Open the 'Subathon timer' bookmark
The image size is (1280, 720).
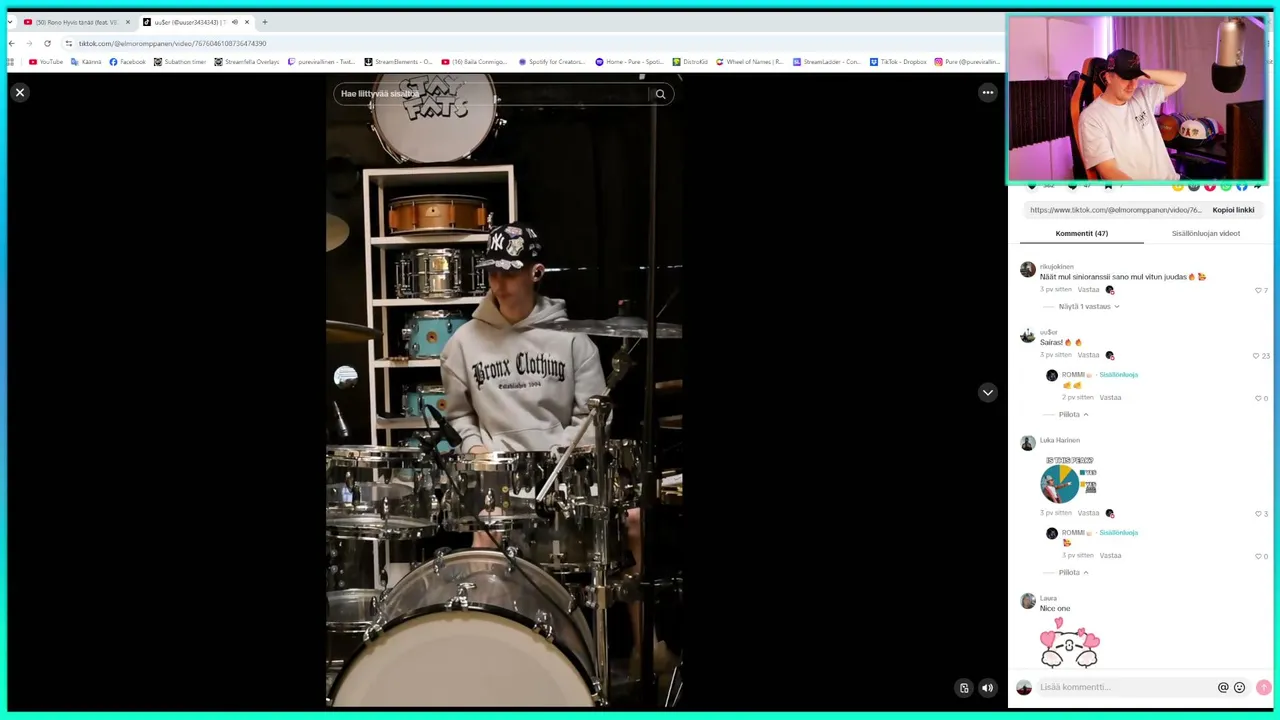[x=180, y=62]
